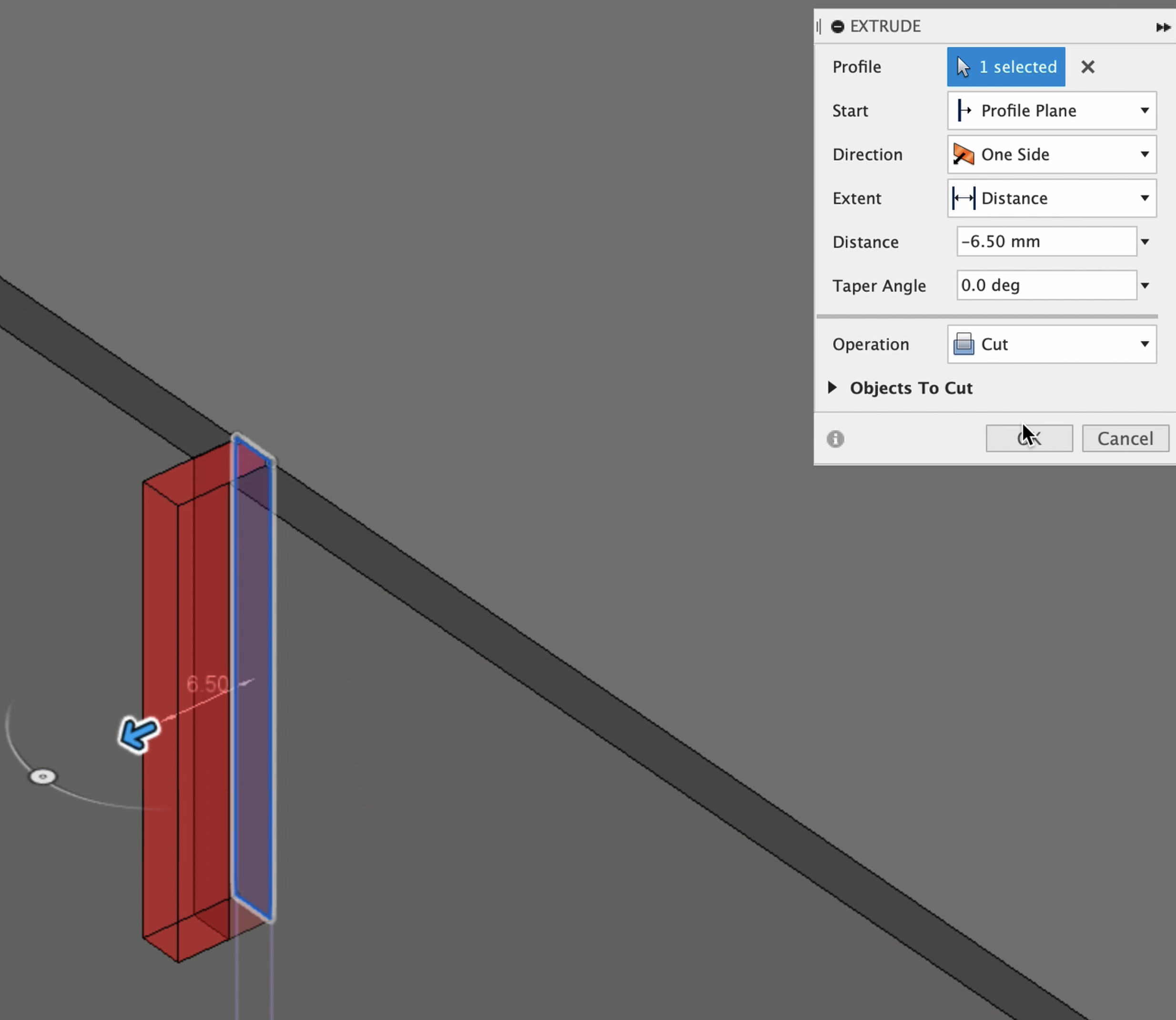Viewport: 1176px width, 1020px height.
Task: Clear profile selection with X icon
Action: point(1087,67)
